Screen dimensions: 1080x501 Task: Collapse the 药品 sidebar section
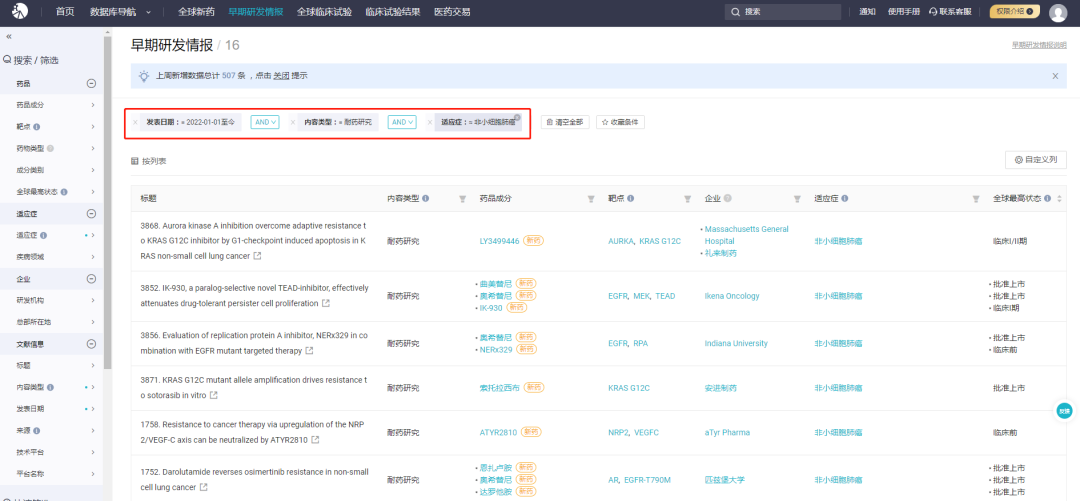tap(91, 83)
